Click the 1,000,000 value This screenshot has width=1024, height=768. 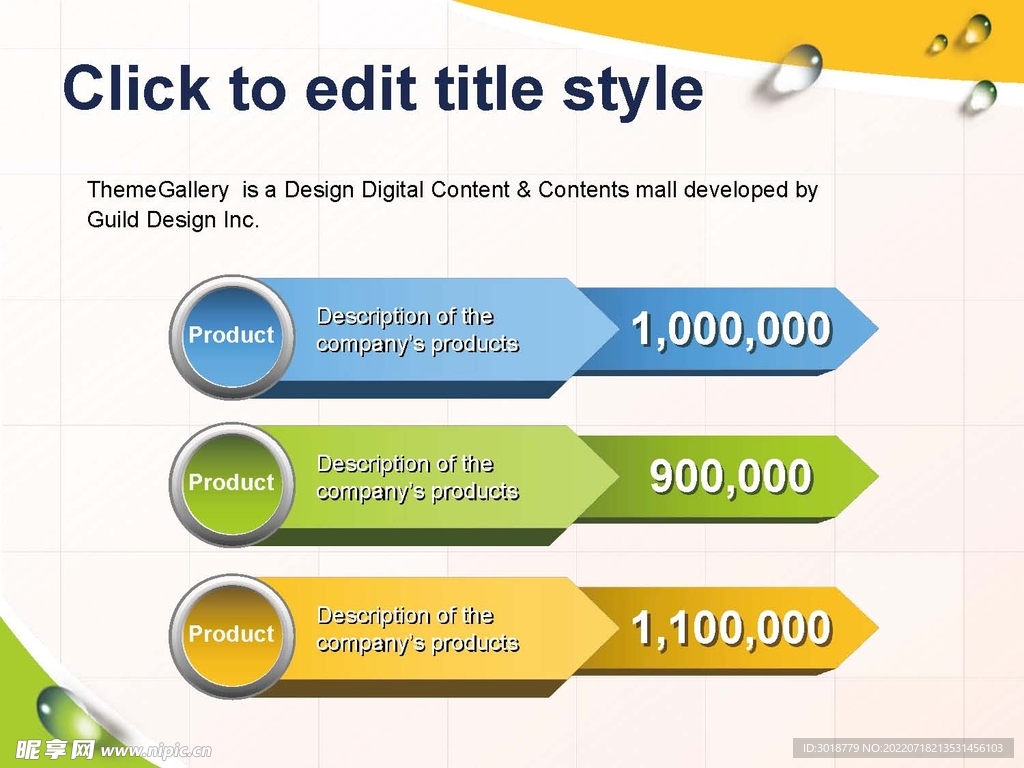731,329
